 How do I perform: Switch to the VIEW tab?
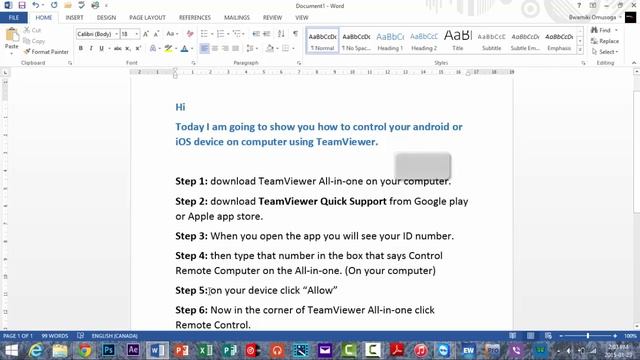point(302,18)
